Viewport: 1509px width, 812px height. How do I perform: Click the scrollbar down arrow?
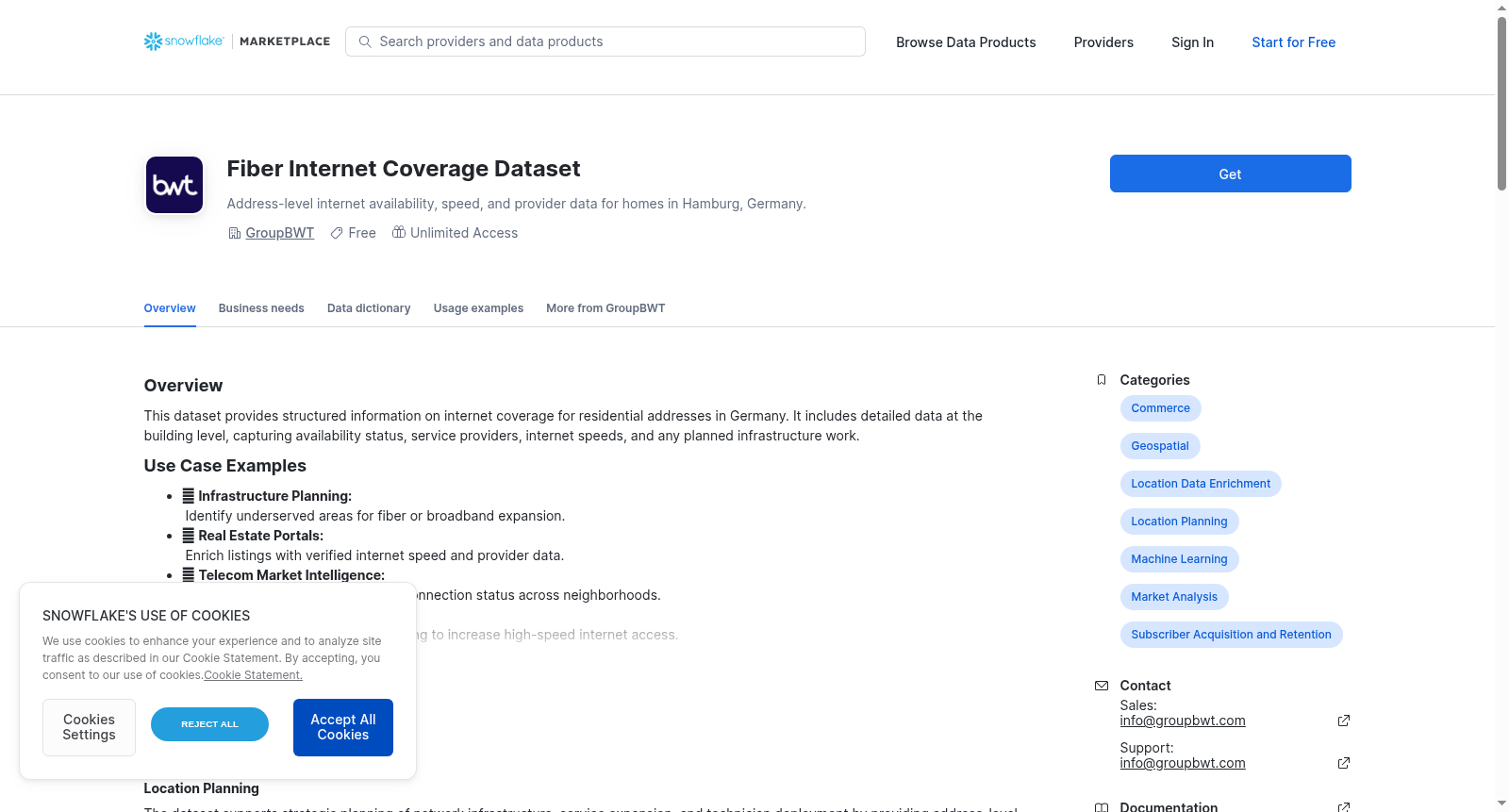coord(1501,804)
